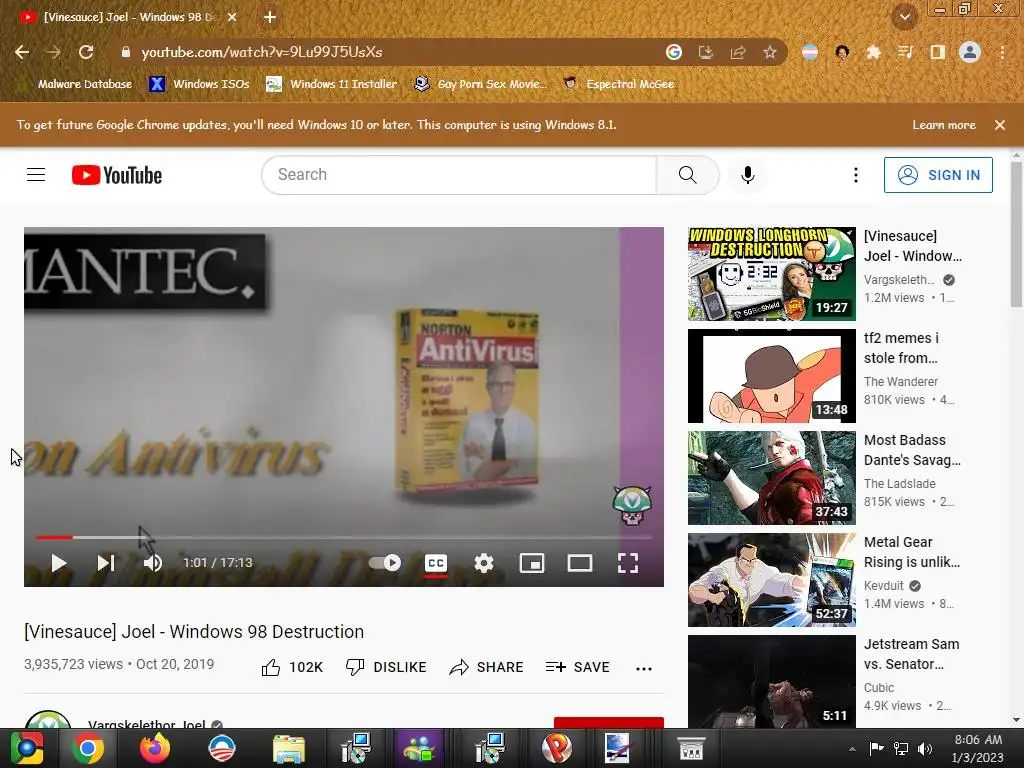This screenshot has width=1024, height=768.
Task: Open Firefox from the taskbar
Action: click(155, 748)
